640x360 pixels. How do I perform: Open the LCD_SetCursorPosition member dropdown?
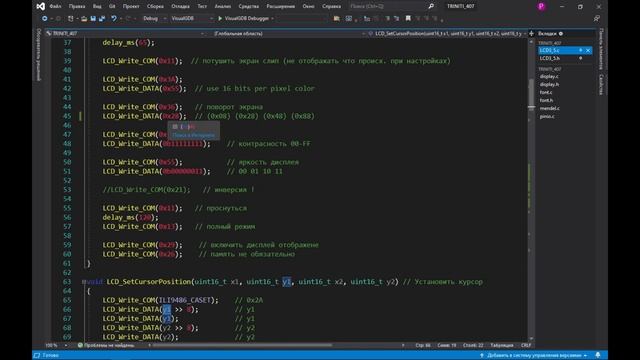(448, 33)
